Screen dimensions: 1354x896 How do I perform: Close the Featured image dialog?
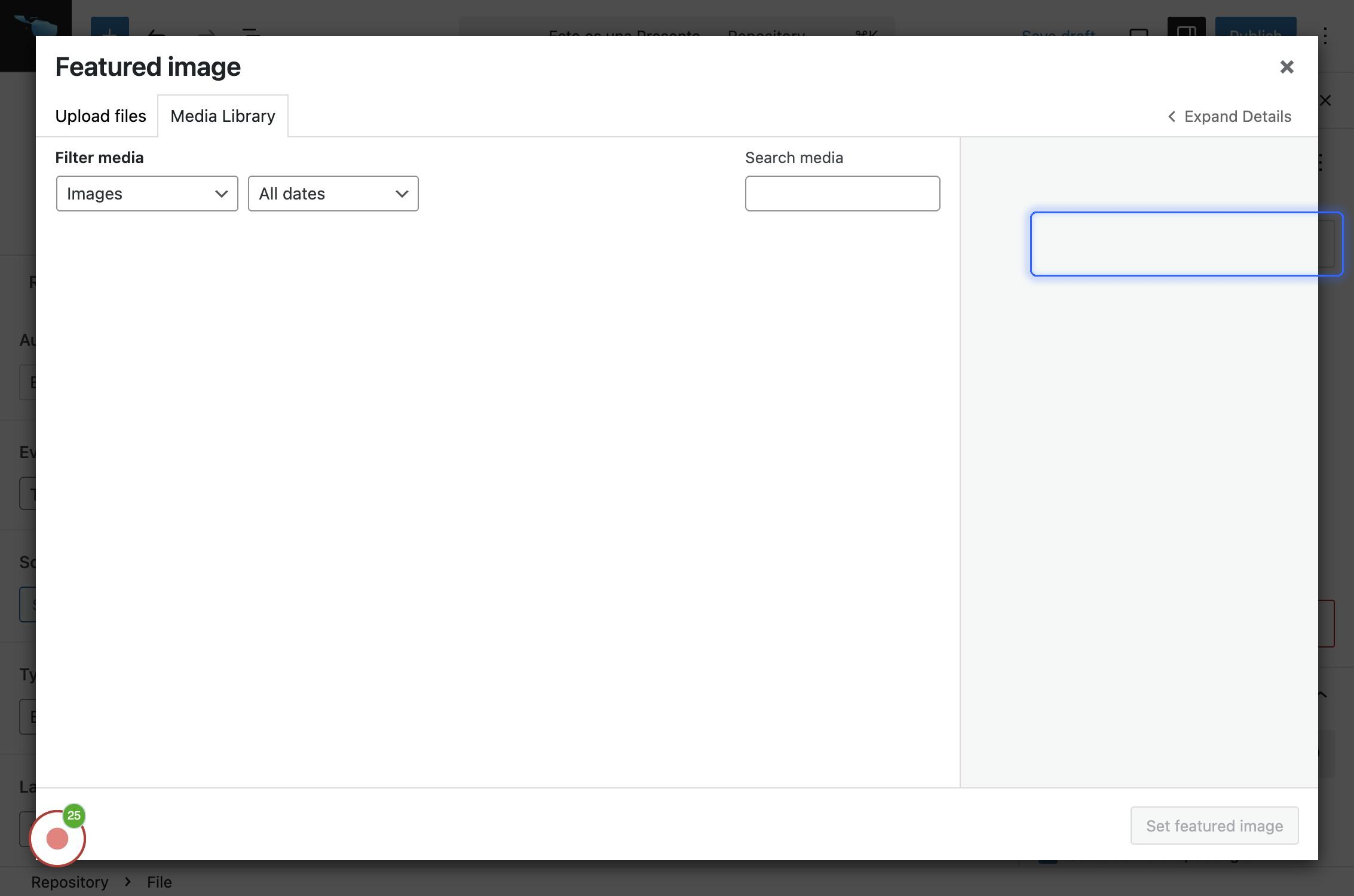click(1286, 67)
